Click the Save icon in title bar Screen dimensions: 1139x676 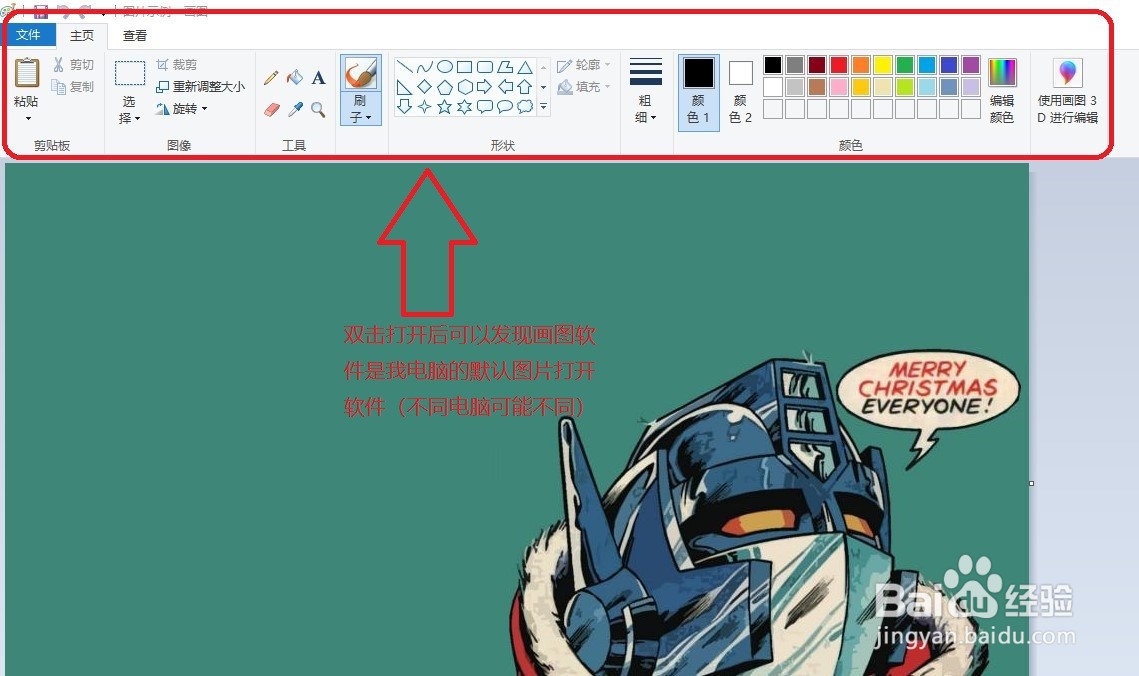tap(41, 11)
